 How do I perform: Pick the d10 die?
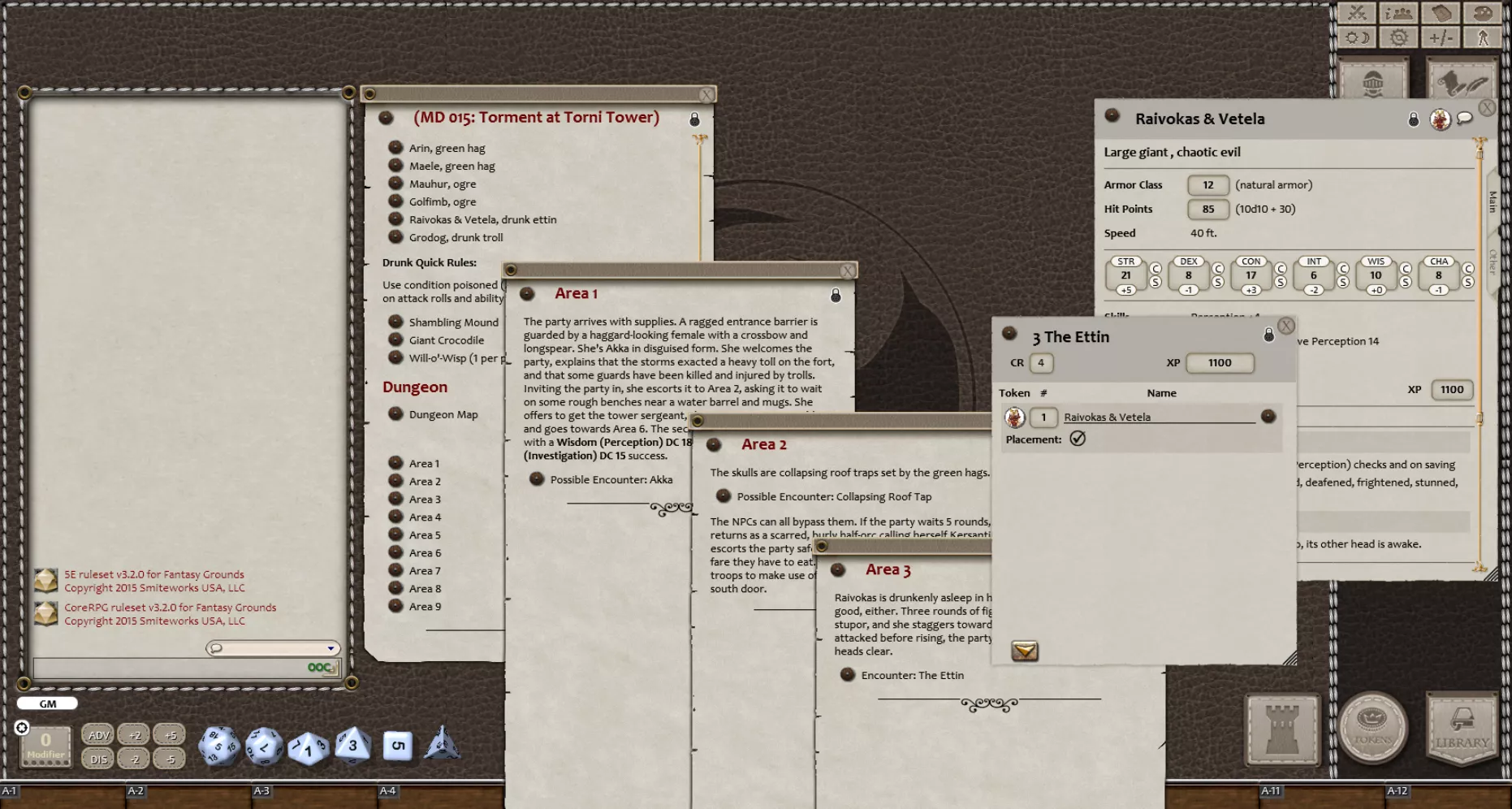coord(308,748)
